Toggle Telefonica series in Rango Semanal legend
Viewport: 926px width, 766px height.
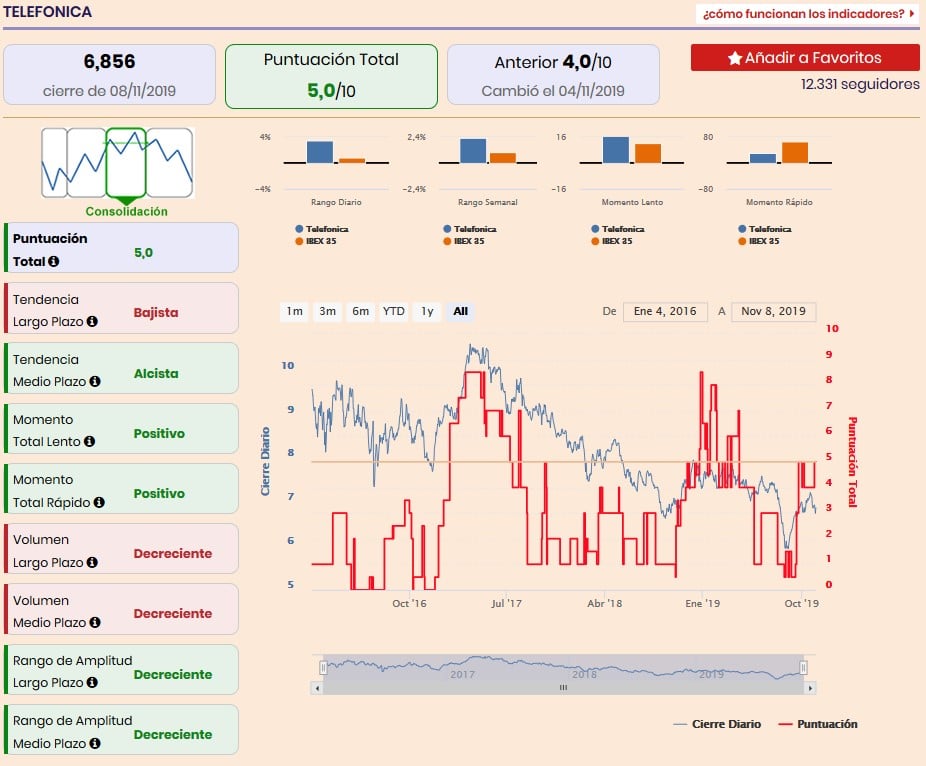point(469,229)
